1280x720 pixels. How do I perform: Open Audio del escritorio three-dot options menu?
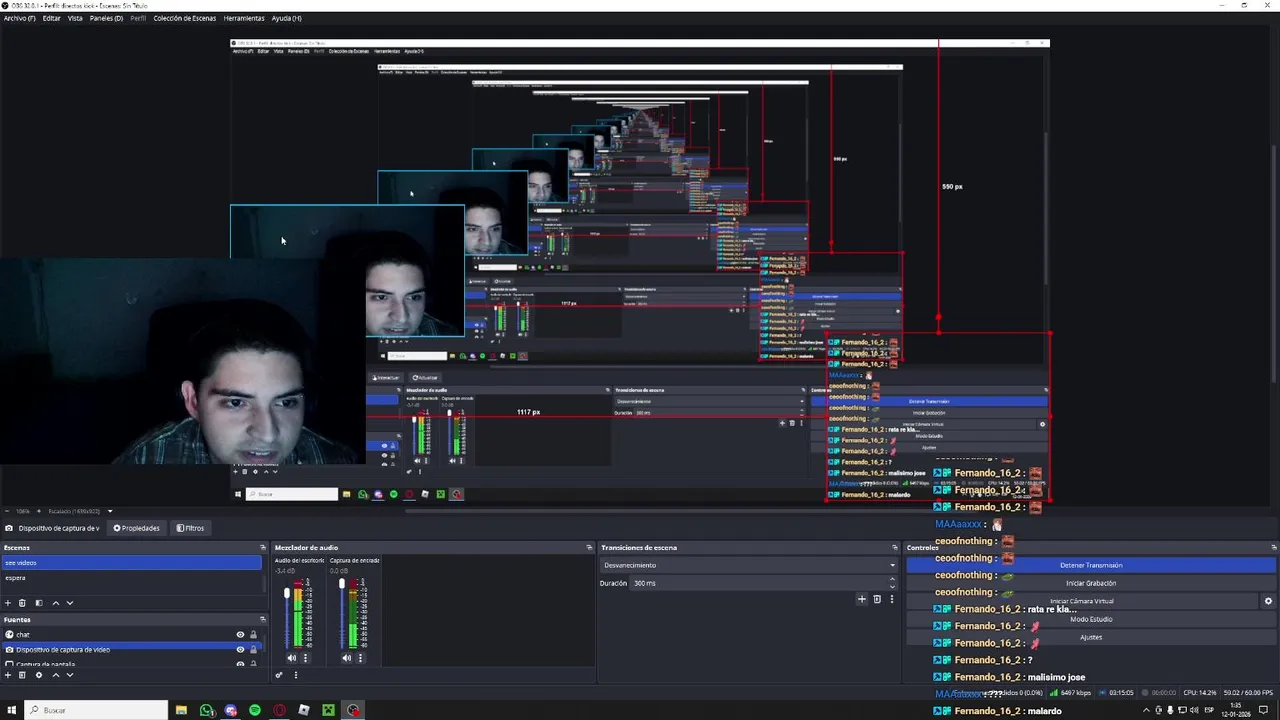point(305,658)
